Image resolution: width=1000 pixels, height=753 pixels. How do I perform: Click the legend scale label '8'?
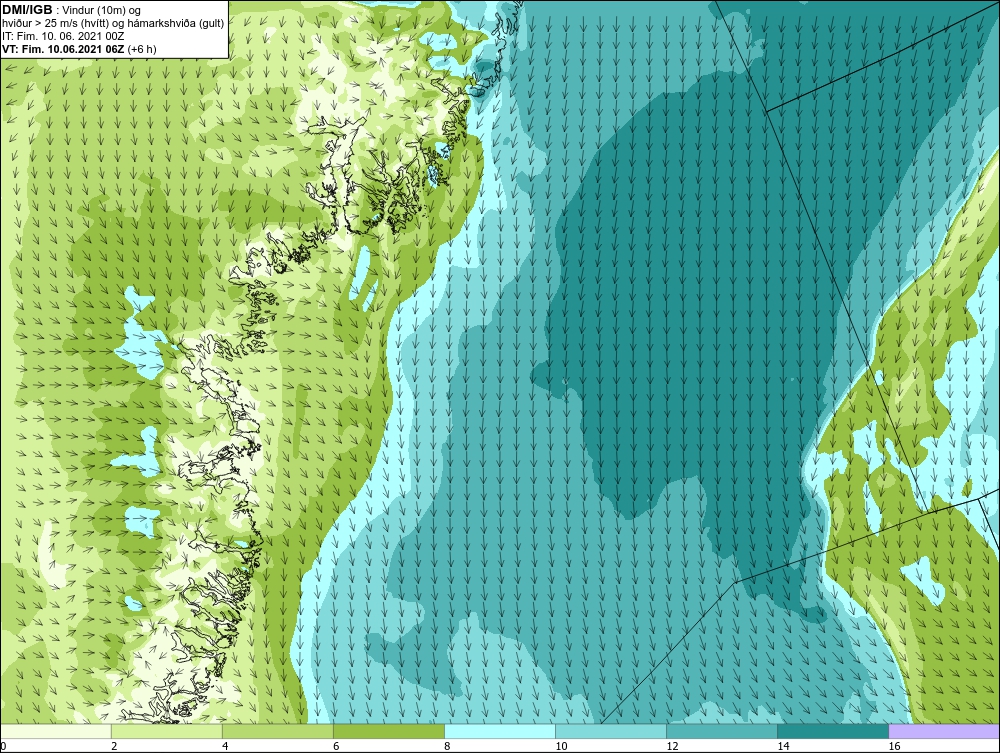447,746
